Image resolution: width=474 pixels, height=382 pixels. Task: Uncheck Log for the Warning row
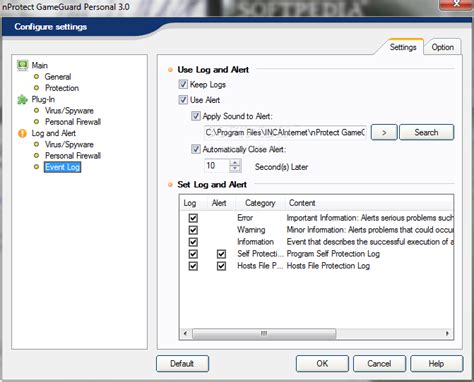(193, 230)
